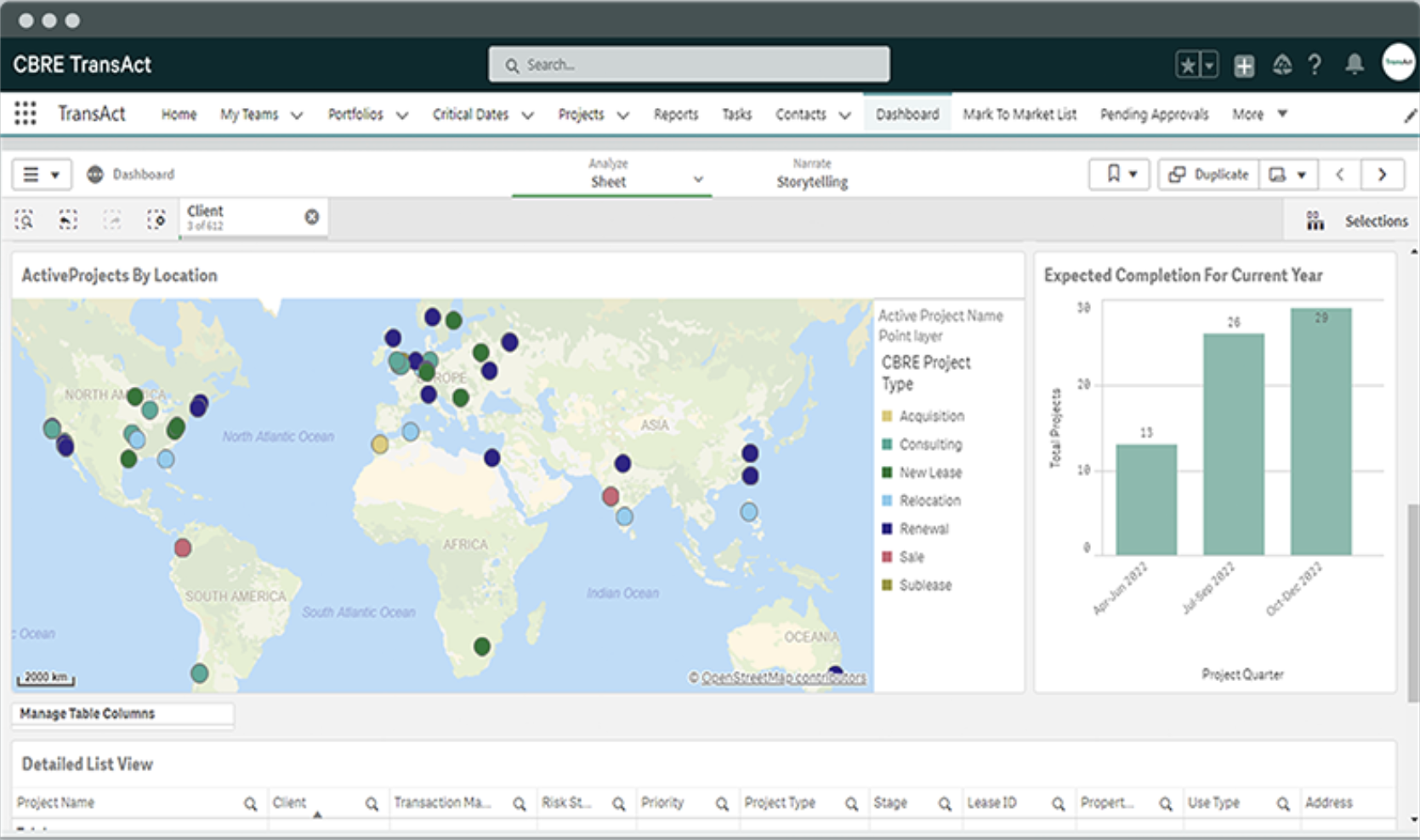This screenshot has width=1420, height=840.
Task: Expand the Portfolios chevron
Action: click(x=402, y=115)
